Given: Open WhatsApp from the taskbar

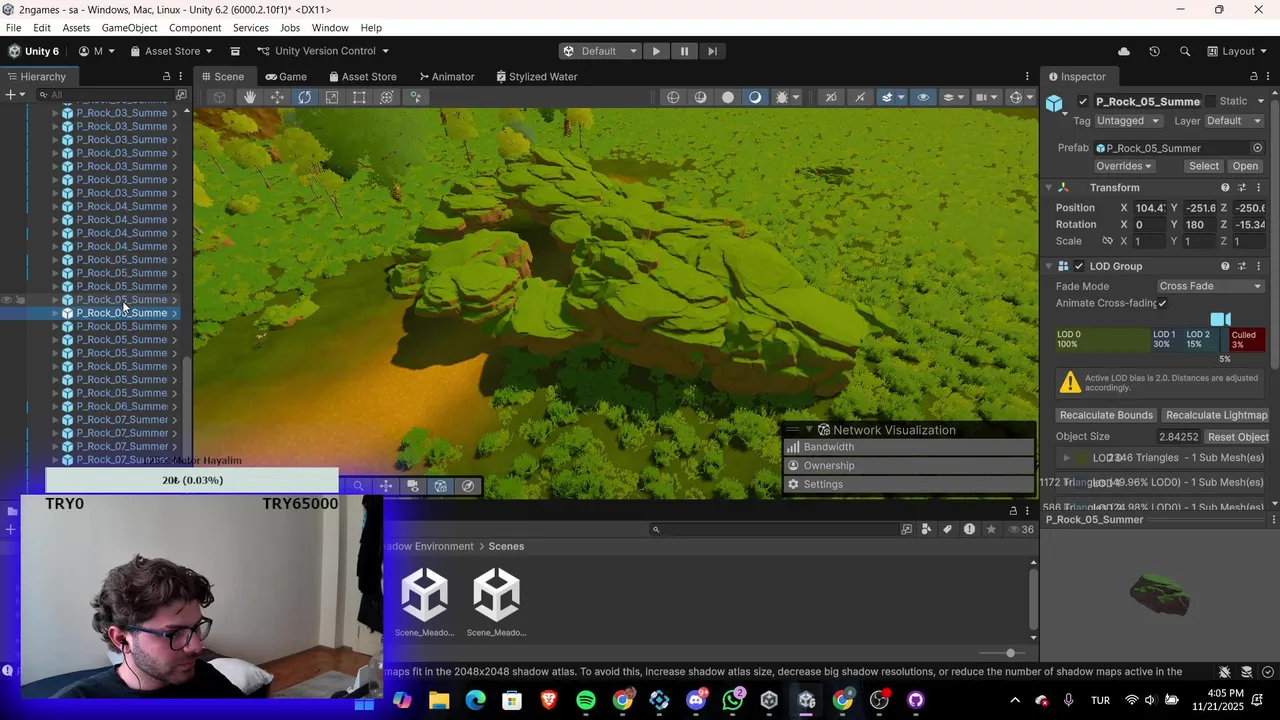Looking at the screenshot, I should pos(733,700).
